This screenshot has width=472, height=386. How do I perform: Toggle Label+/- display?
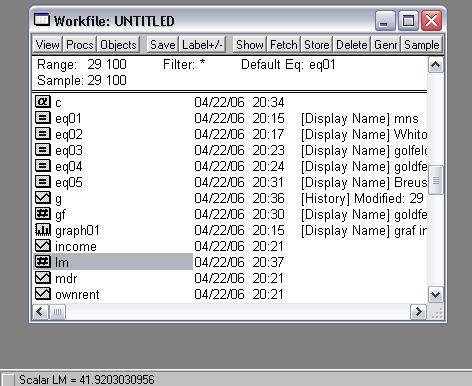202,44
